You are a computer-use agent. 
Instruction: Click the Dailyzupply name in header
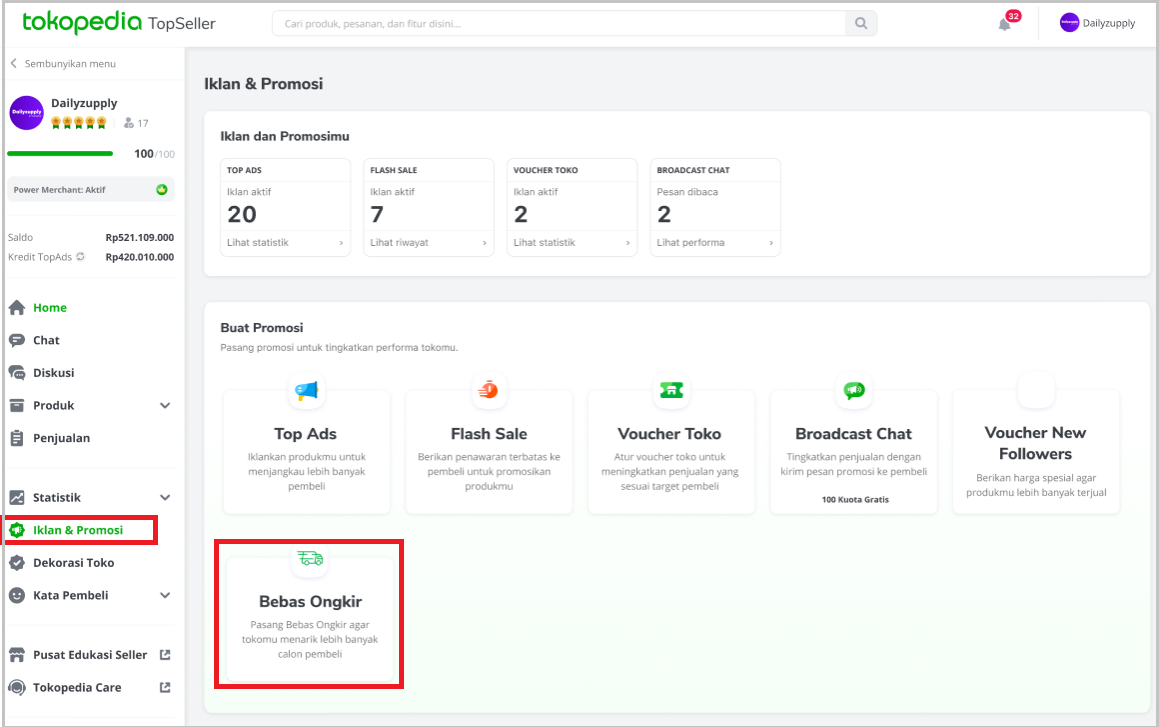[x=1109, y=23]
